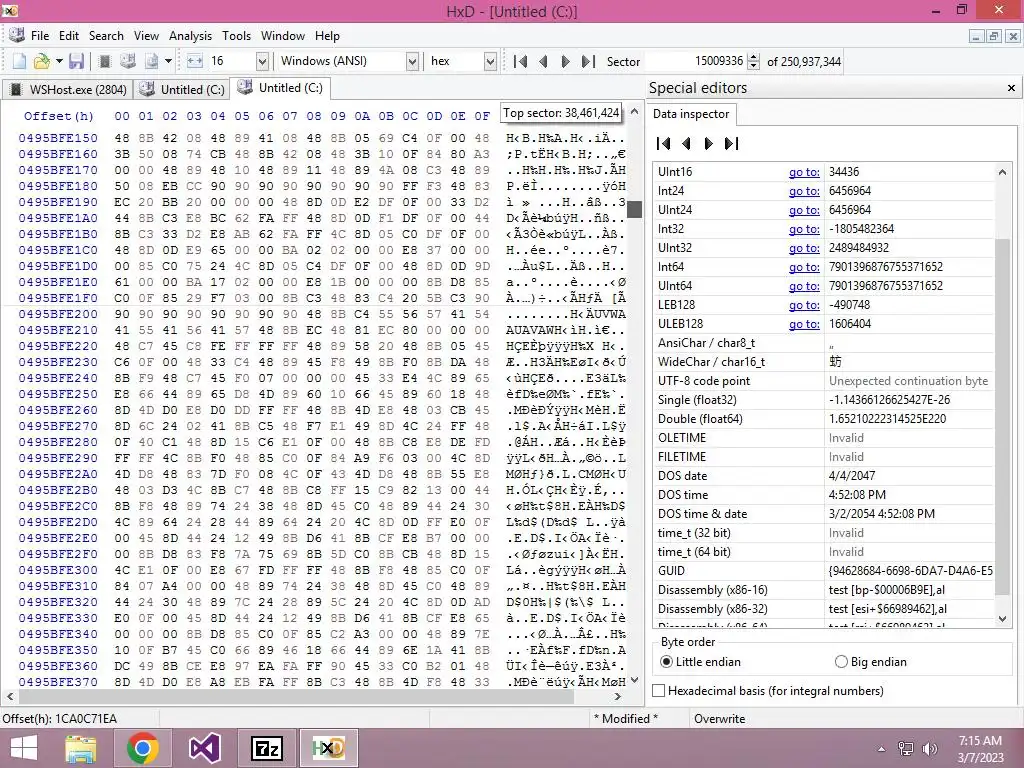This screenshot has height=768, width=1024.
Task: Expand the Open file dropdown arrow
Action: coord(59,61)
